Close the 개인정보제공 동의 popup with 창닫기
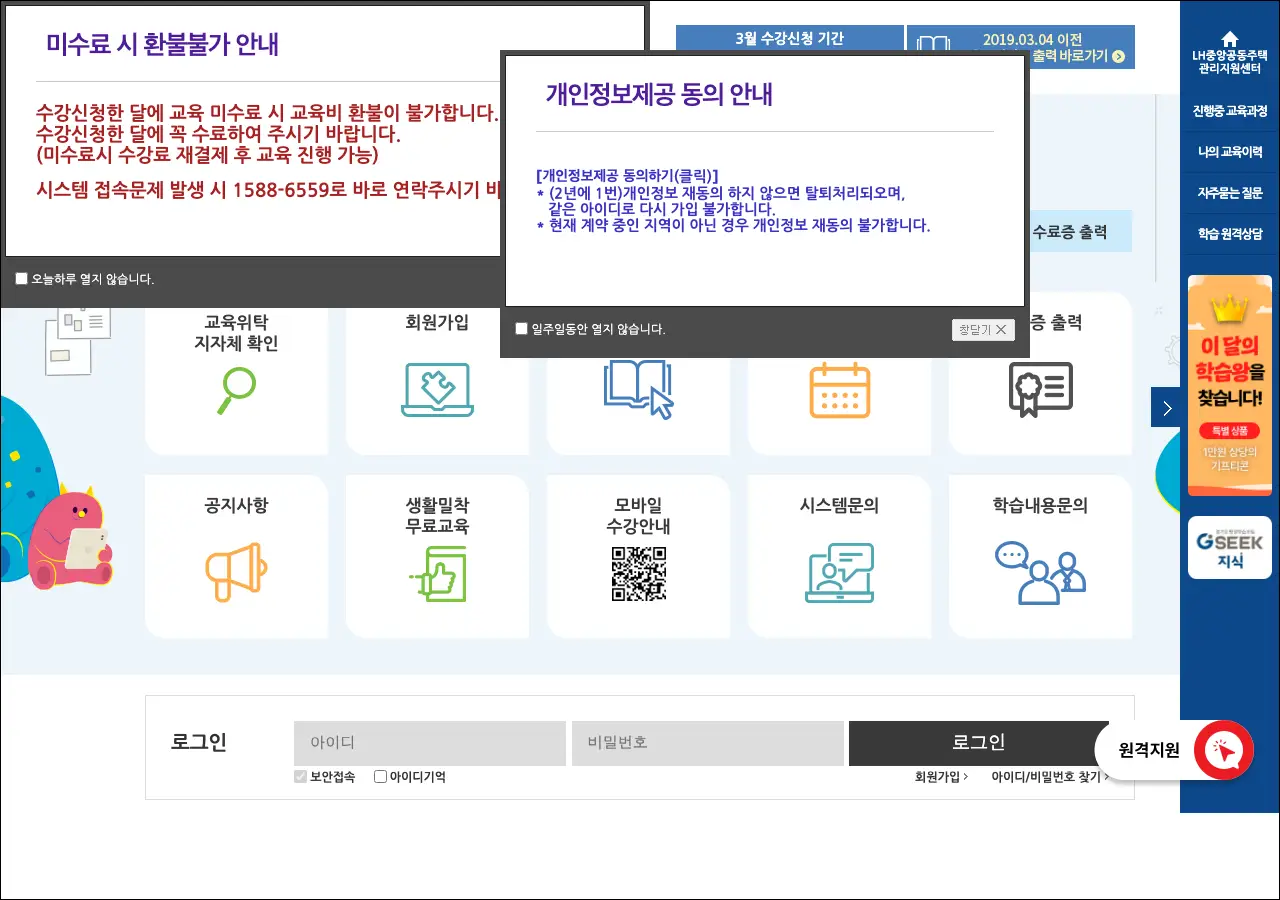 983,330
